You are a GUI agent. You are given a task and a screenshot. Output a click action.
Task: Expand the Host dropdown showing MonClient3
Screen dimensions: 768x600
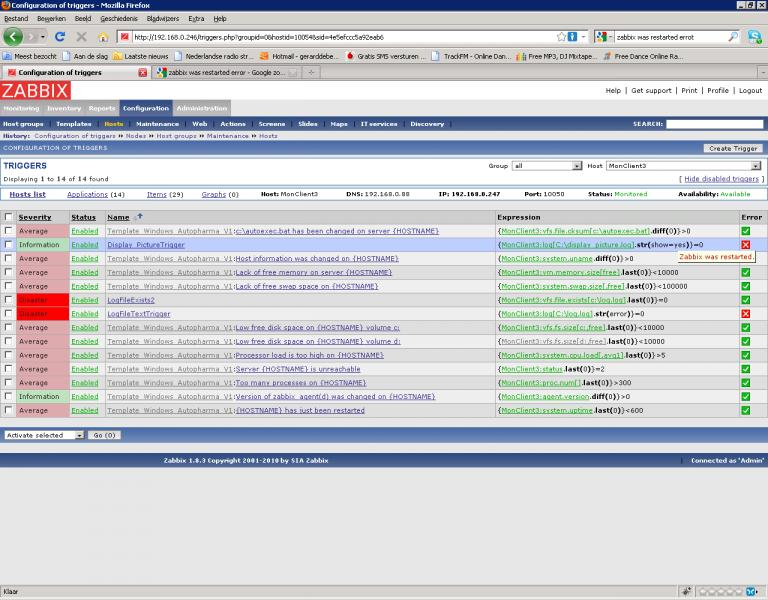(684, 166)
